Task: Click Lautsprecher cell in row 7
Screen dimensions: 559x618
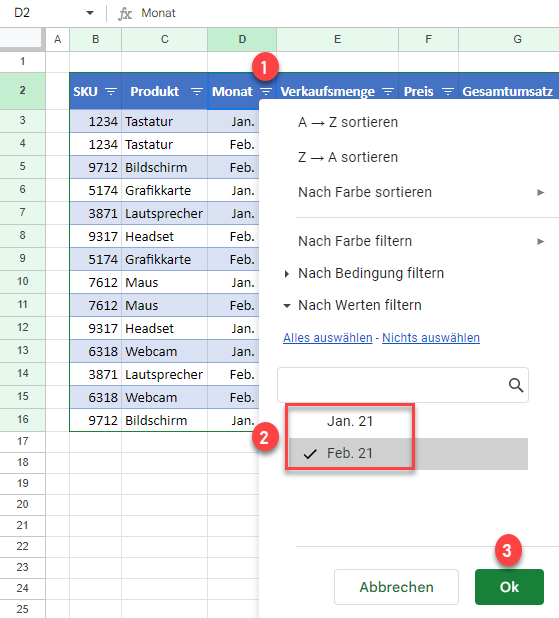Action: pyautogui.click(x=164, y=214)
